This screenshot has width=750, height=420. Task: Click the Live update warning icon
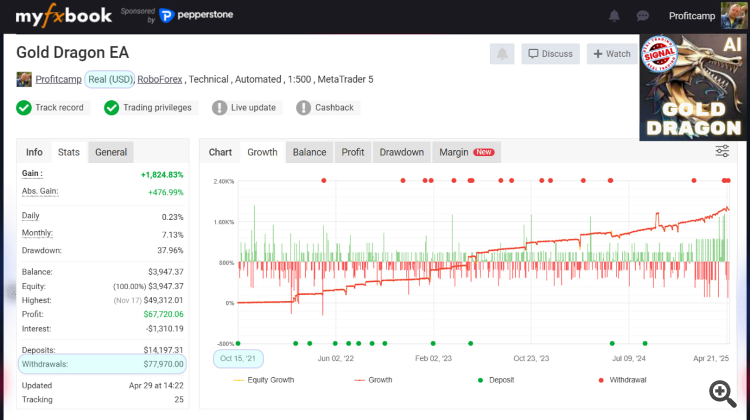click(x=220, y=108)
